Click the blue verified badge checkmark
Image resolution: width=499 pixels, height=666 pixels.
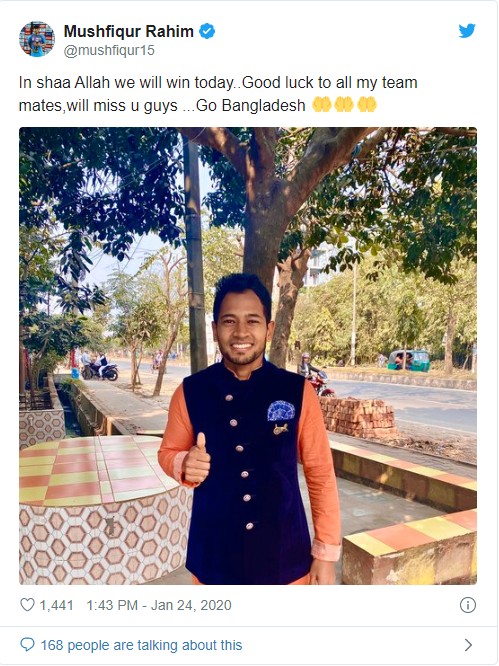pyautogui.click(x=207, y=31)
